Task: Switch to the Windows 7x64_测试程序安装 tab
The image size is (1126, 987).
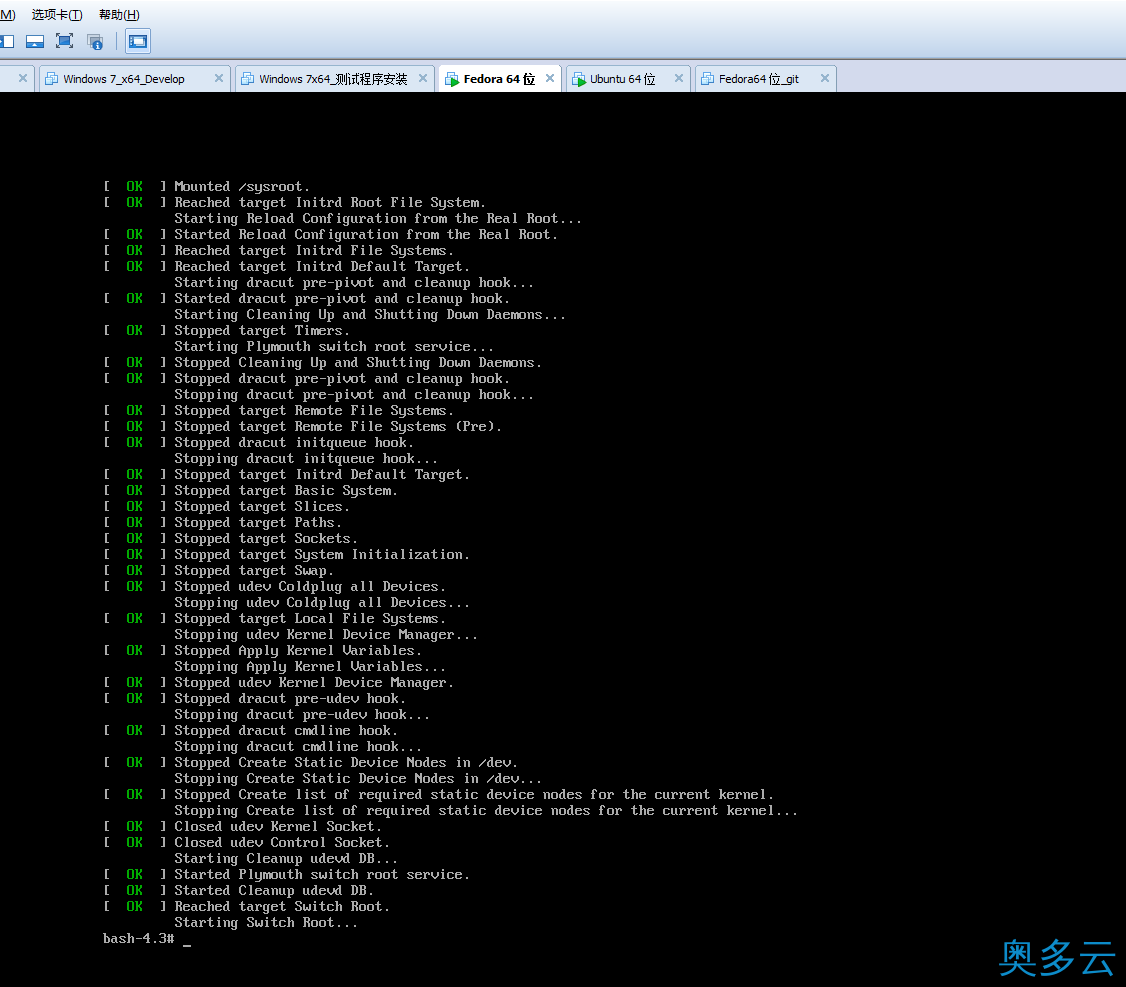Action: click(333, 79)
